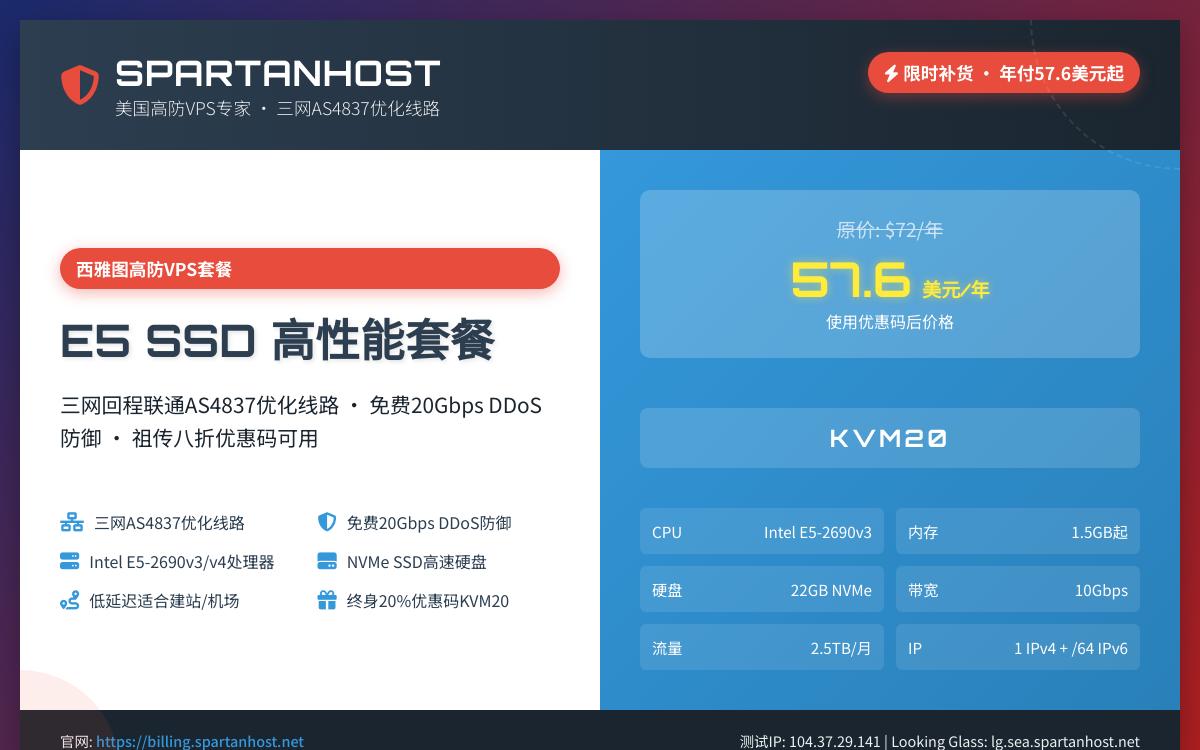Open the billing.spartanhost.net link

[x=200, y=742]
